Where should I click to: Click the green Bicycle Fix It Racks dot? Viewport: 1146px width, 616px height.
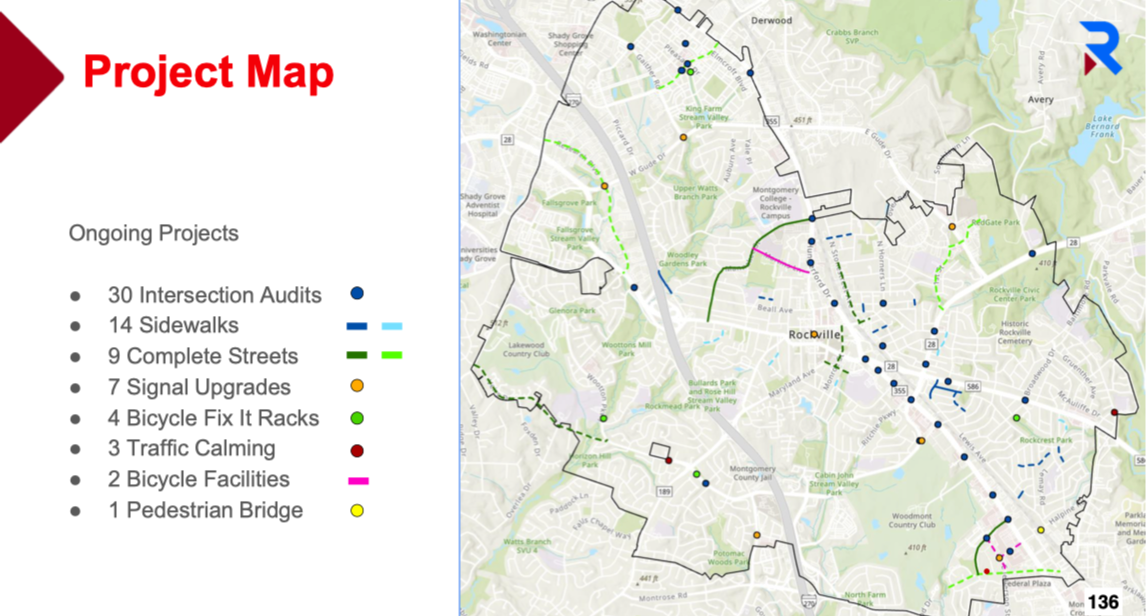click(357, 417)
